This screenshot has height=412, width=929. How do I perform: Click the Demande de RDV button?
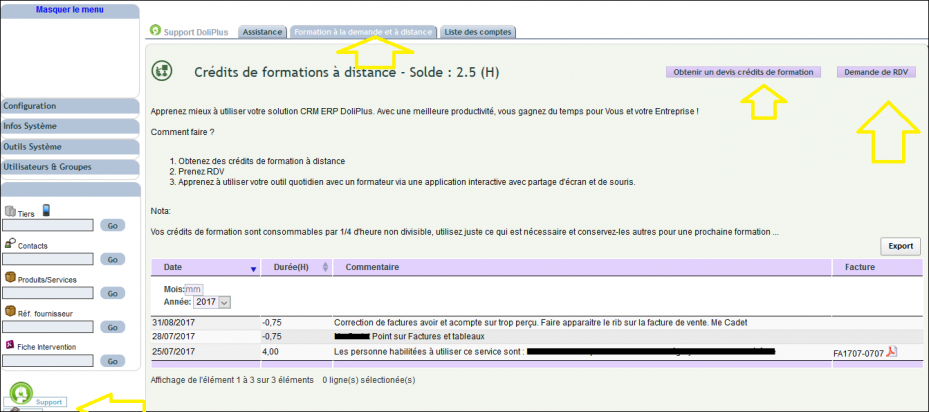point(876,72)
